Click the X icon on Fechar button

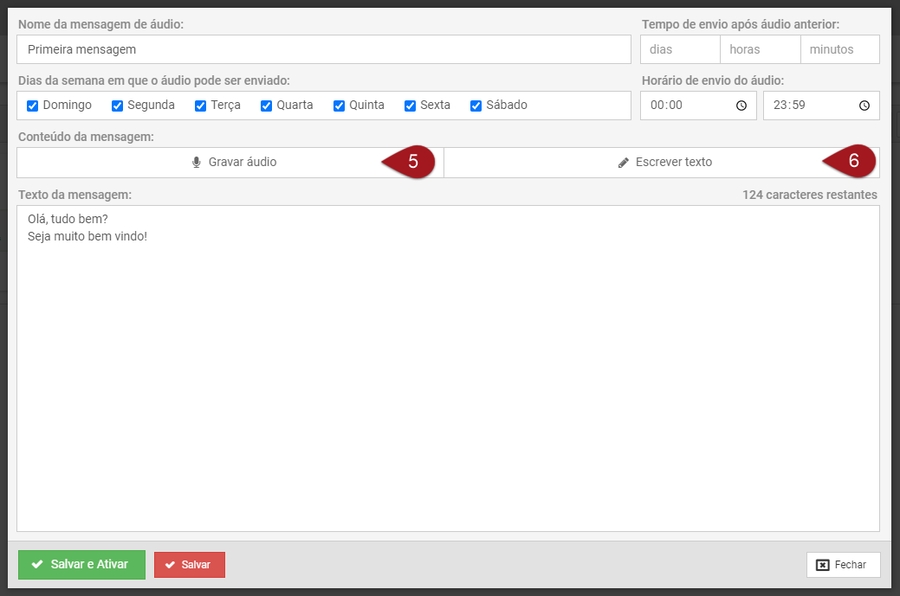(822, 565)
